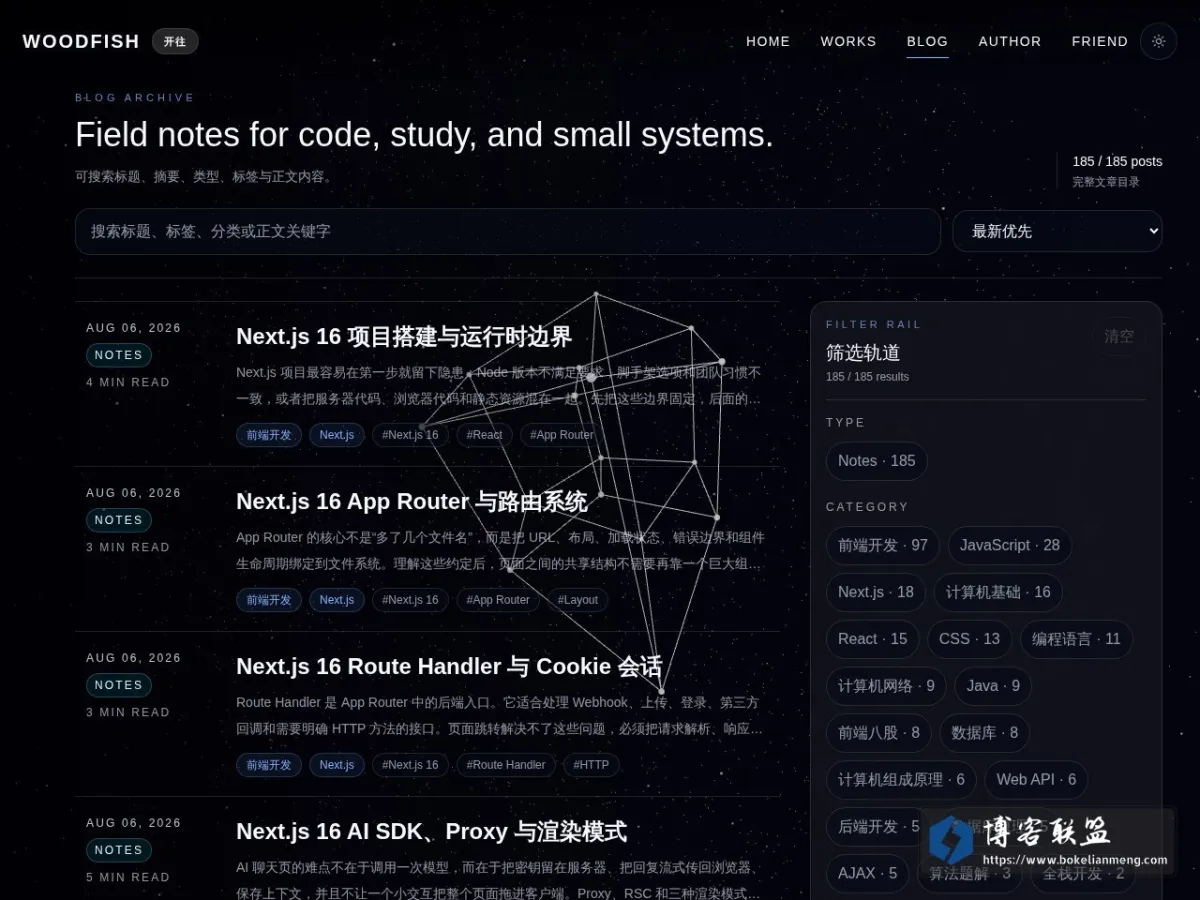Image resolution: width=1200 pixels, height=900 pixels.
Task: Click #HTTP tag on Route Handler post
Action: click(x=592, y=765)
